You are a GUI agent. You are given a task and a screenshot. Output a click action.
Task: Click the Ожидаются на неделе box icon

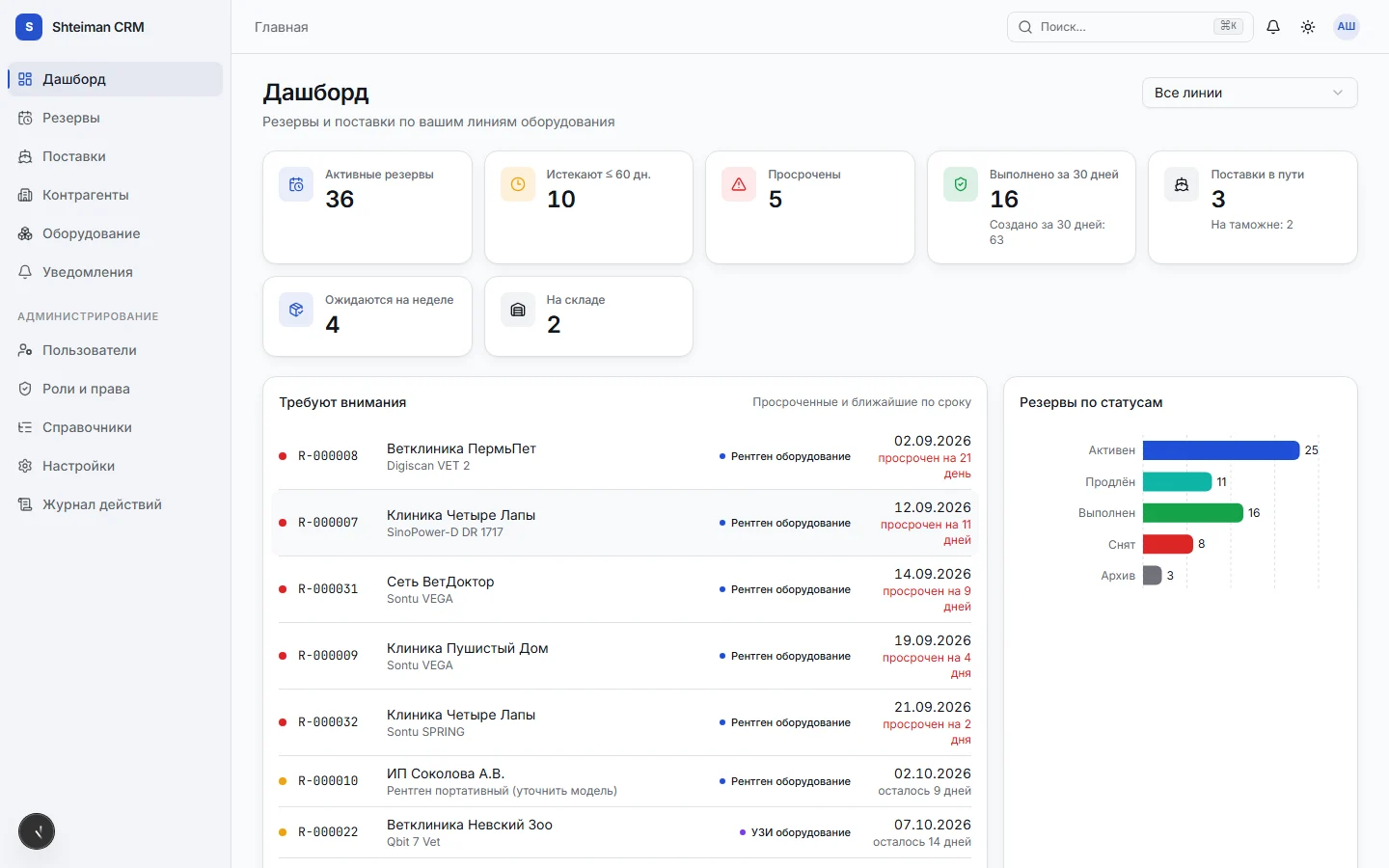click(x=296, y=310)
